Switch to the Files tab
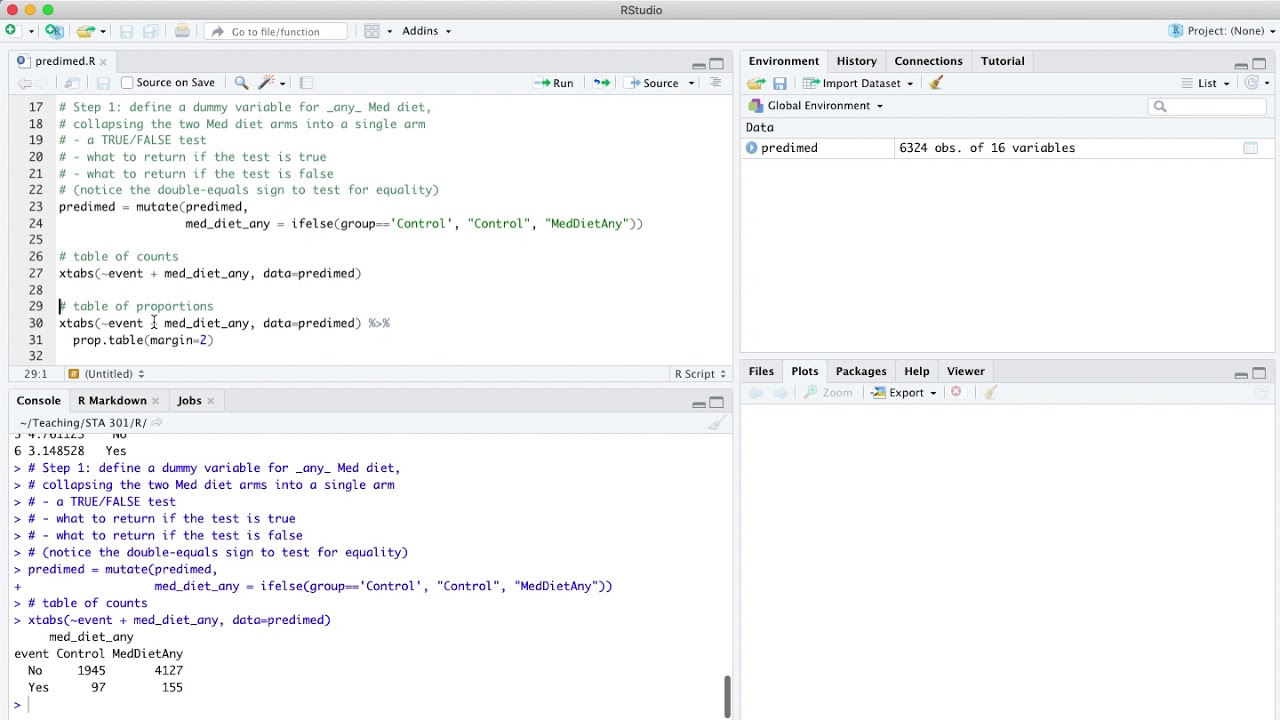Screen dimensions: 1280x720 [761, 371]
